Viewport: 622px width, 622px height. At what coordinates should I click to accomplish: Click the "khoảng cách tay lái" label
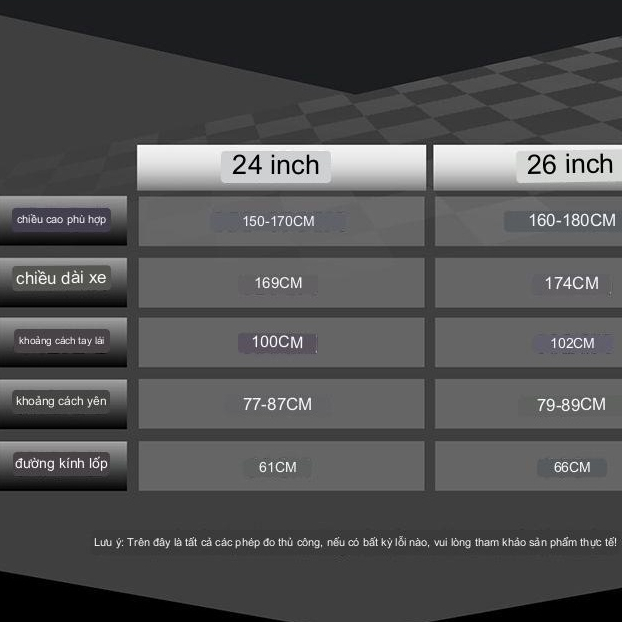pyautogui.click(x=62, y=341)
